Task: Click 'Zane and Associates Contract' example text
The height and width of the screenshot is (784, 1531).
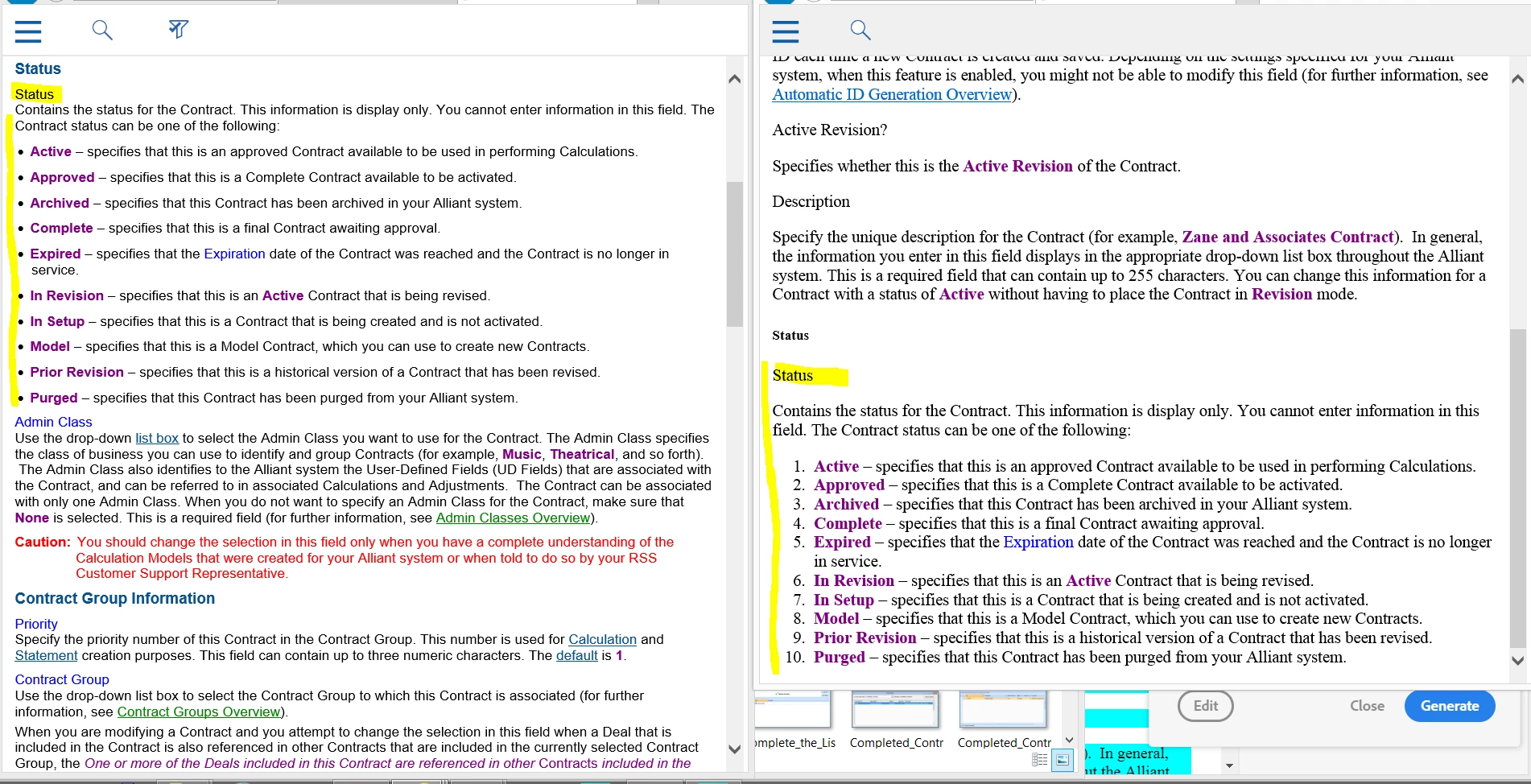Action: coord(1288,237)
